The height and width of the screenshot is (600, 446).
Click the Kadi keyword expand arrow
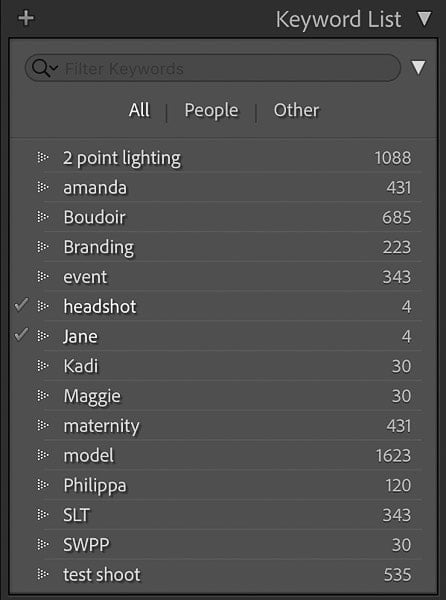pos(43,365)
